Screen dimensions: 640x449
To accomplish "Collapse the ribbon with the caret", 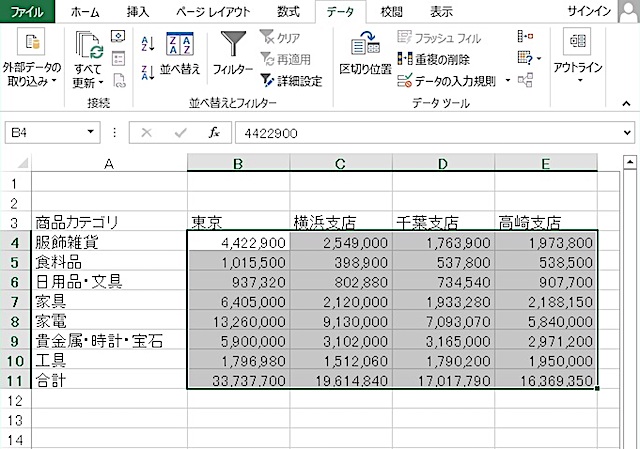I will click(626, 104).
